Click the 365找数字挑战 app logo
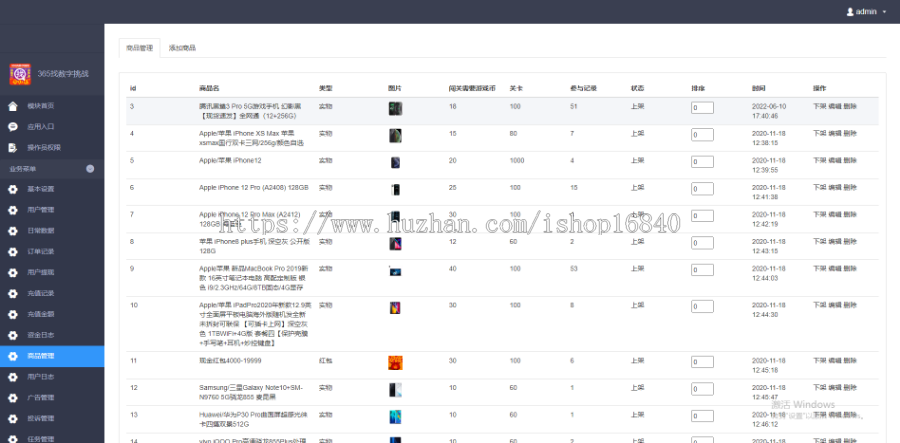This screenshot has width=900, height=443. pyautogui.click(x=20, y=74)
